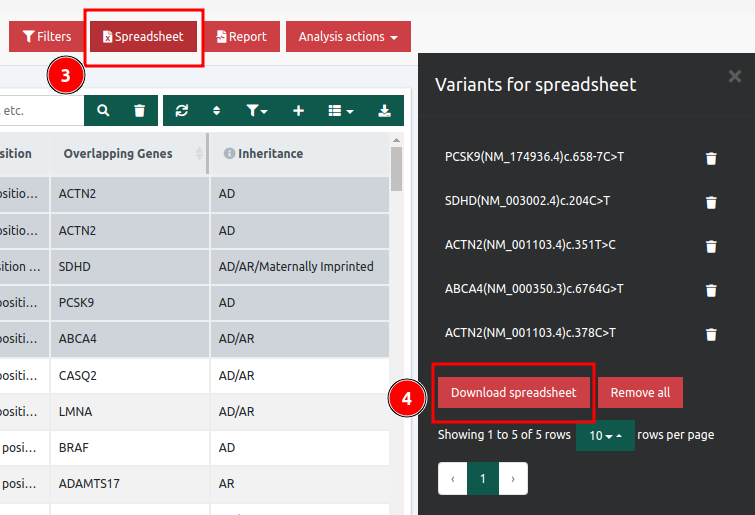Open the Report button
This screenshot has width=755, height=515.
tap(241, 37)
